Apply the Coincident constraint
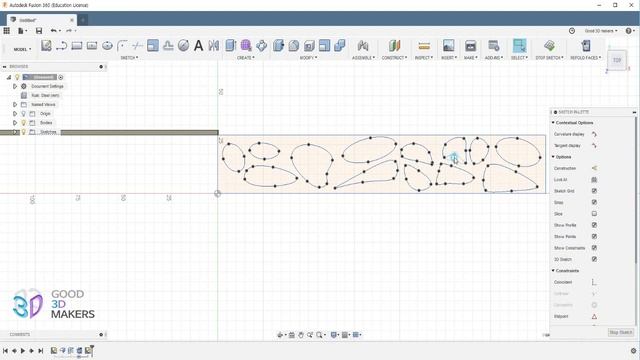Image resolution: width=640 pixels, height=360 pixels. coord(594,282)
